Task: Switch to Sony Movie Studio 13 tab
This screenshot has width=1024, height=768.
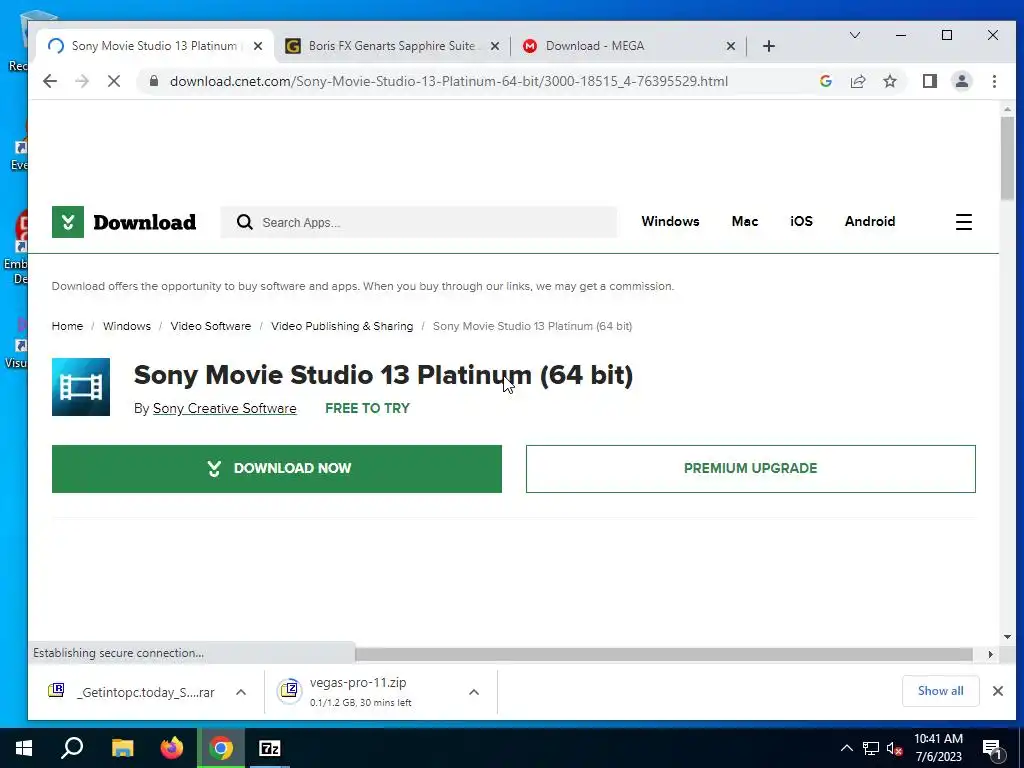Action: pyautogui.click(x=153, y=46)
